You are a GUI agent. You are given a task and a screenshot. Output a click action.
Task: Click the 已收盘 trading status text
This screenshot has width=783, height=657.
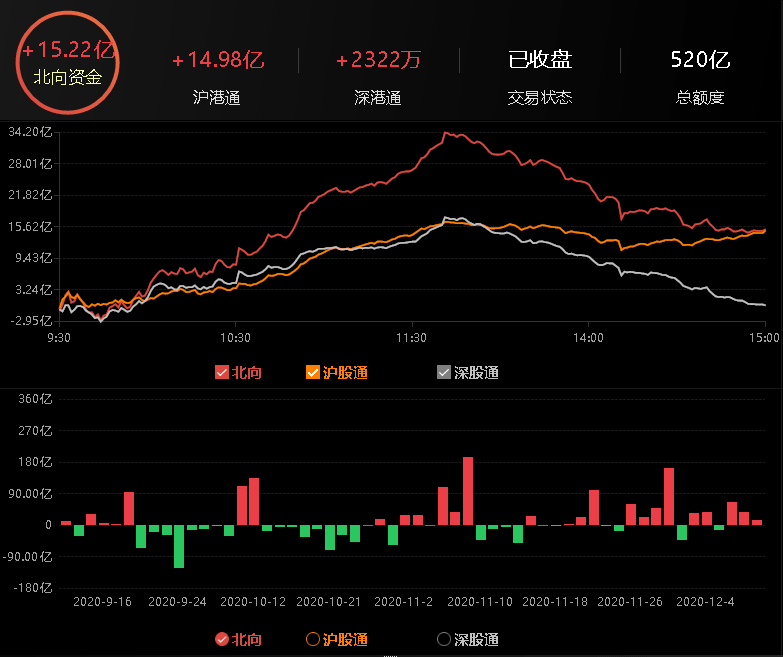point(540,60)
